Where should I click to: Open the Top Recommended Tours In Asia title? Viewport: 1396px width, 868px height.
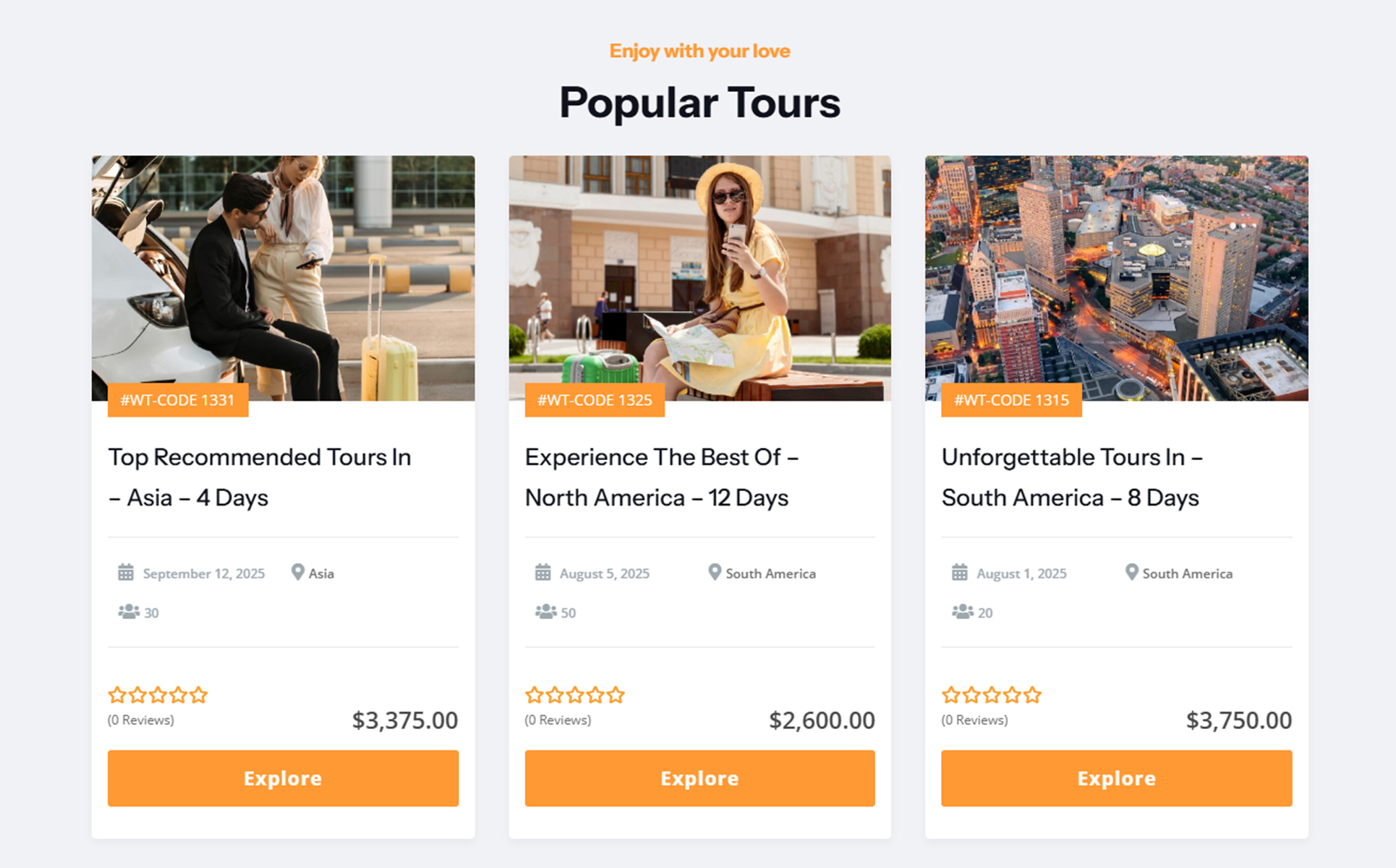260,477
